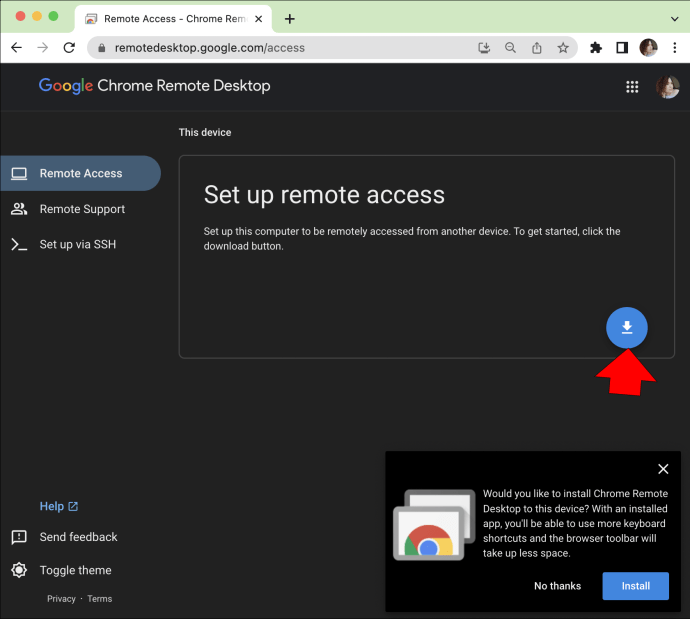Click the Chrome Remote Desktop app image
690x619 pixels.
434,525
